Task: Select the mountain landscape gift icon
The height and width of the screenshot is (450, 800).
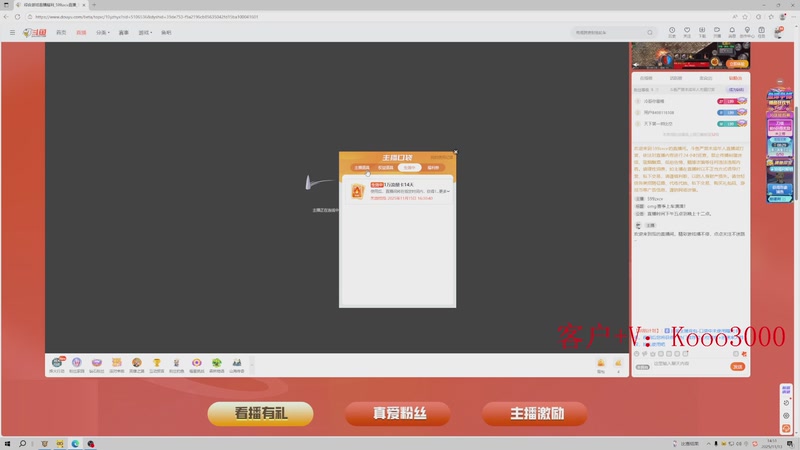Action: (237, 363)
